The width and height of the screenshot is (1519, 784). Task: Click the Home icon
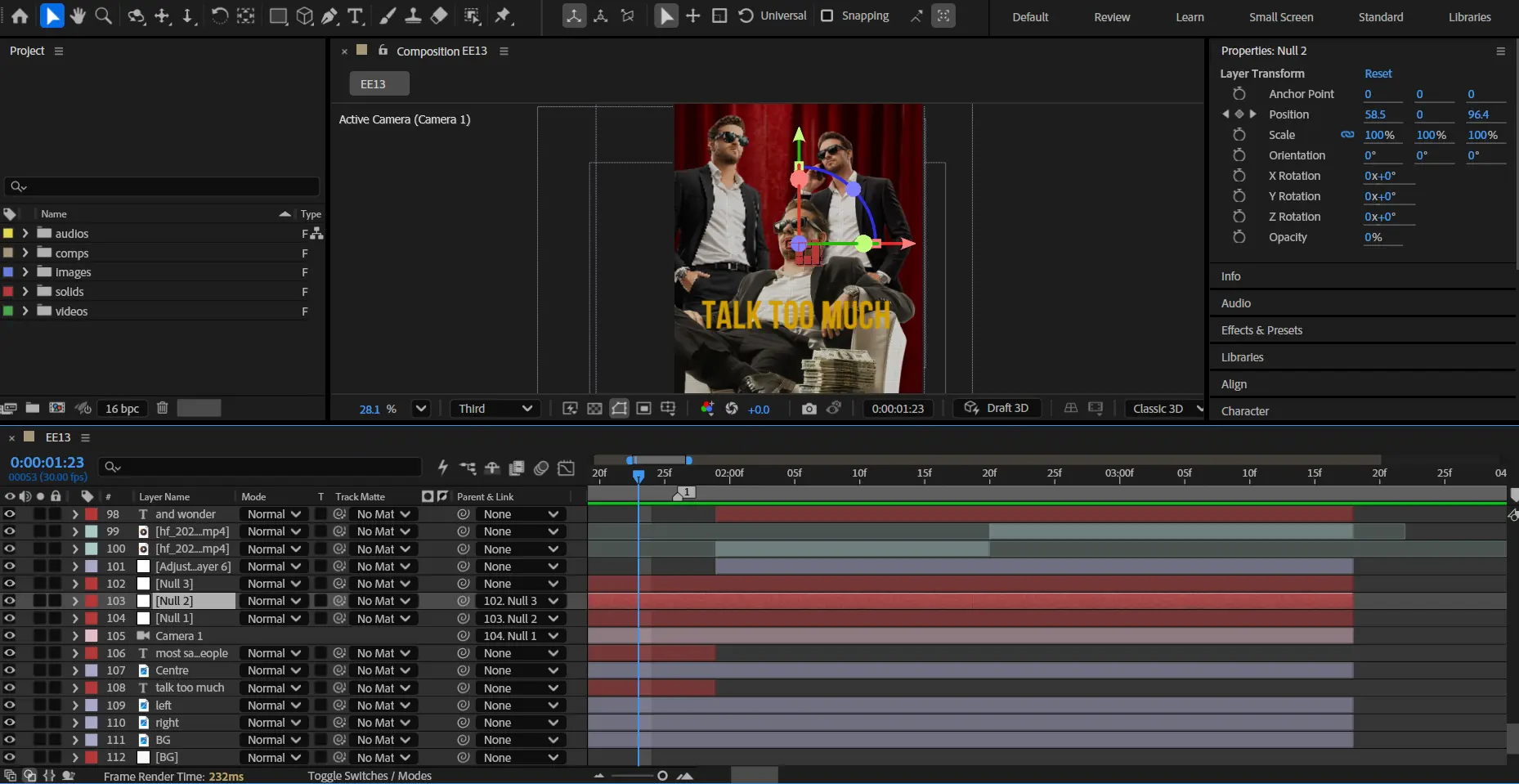click(x=20, y=16)
